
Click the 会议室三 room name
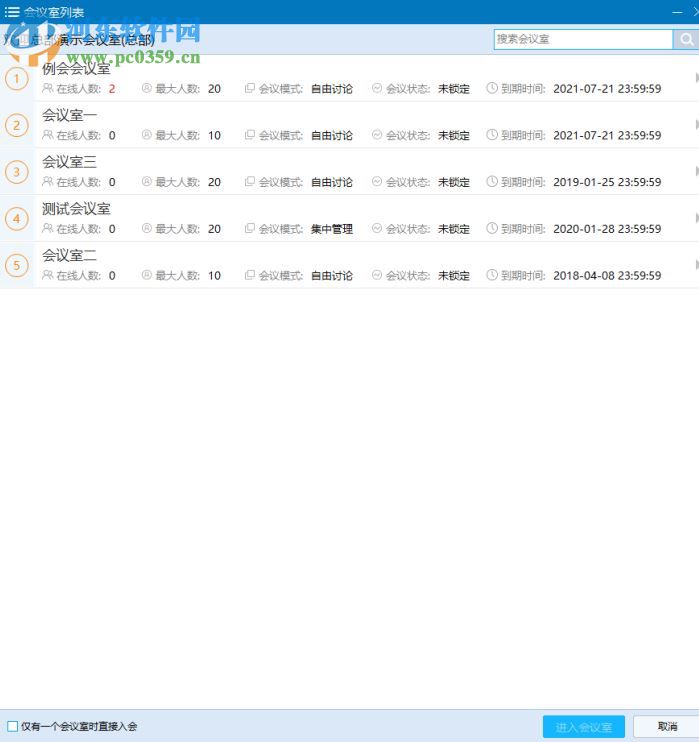[70, 162]
